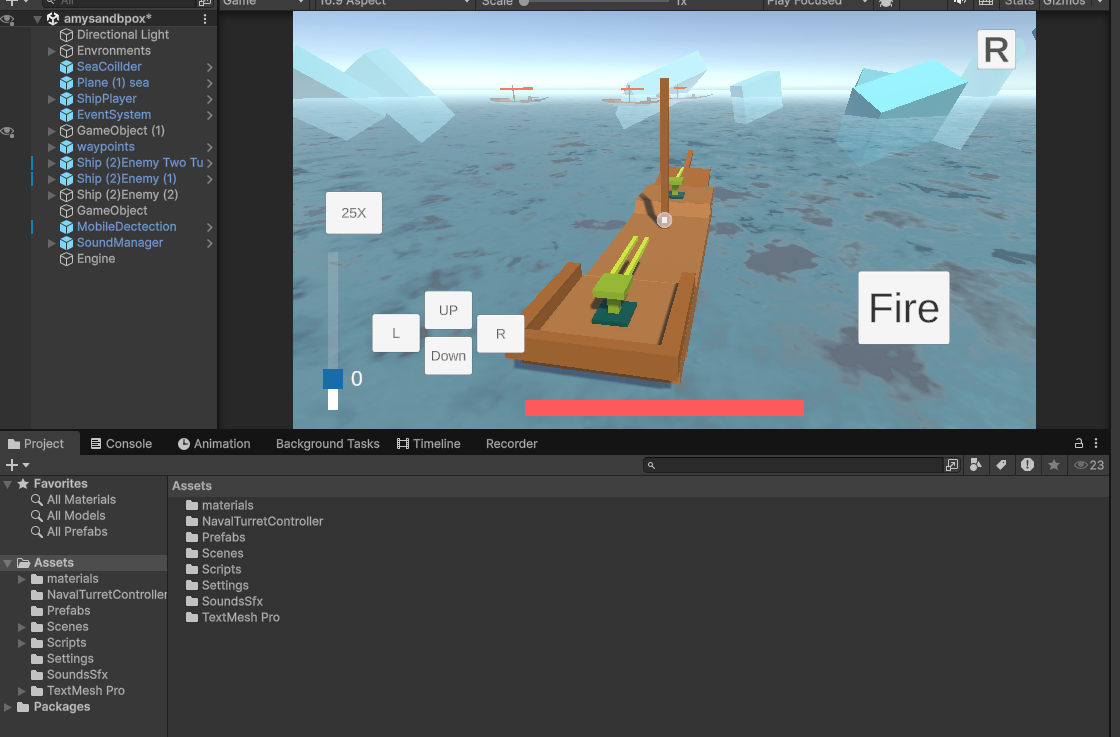1120x737 pixels.
Task: Click the NavalTurretController folder icon in Assets list
Action: (191, 521)
